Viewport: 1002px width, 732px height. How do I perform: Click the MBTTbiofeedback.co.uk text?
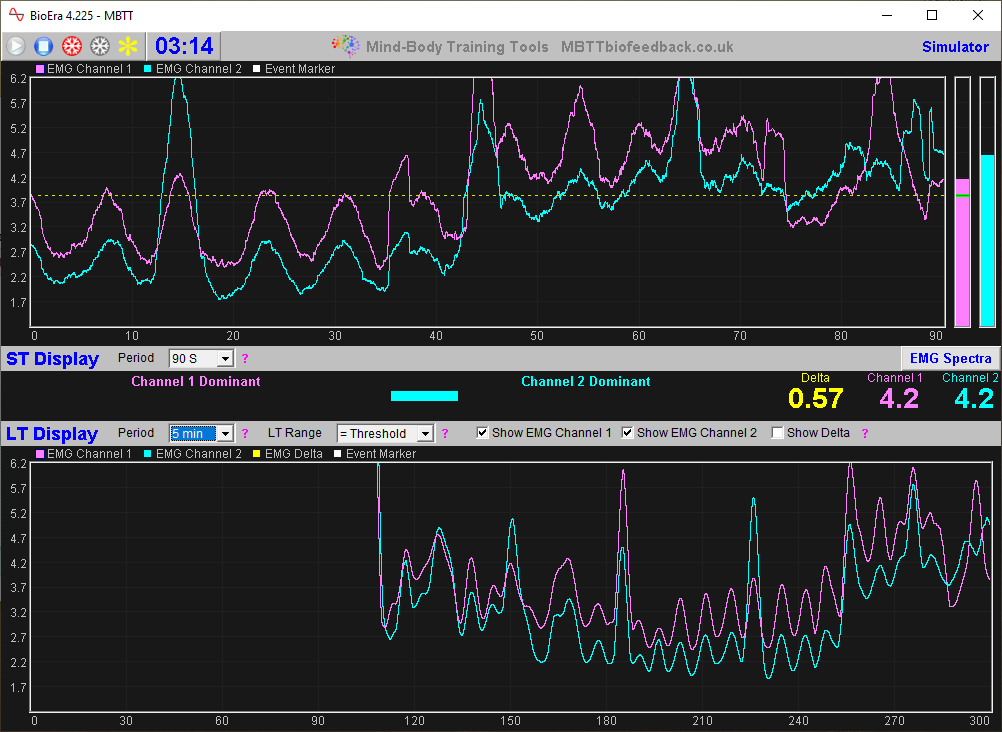[x=649, y=46]
